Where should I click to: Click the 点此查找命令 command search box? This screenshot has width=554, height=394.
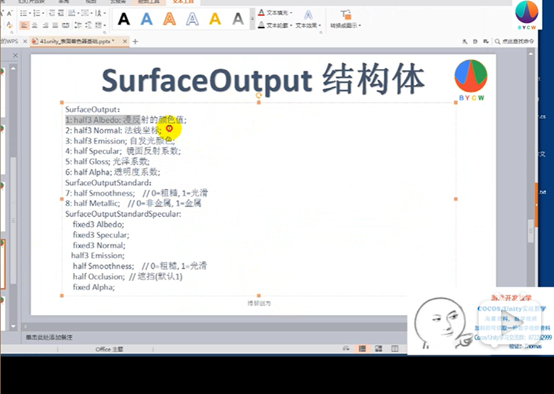515,41
